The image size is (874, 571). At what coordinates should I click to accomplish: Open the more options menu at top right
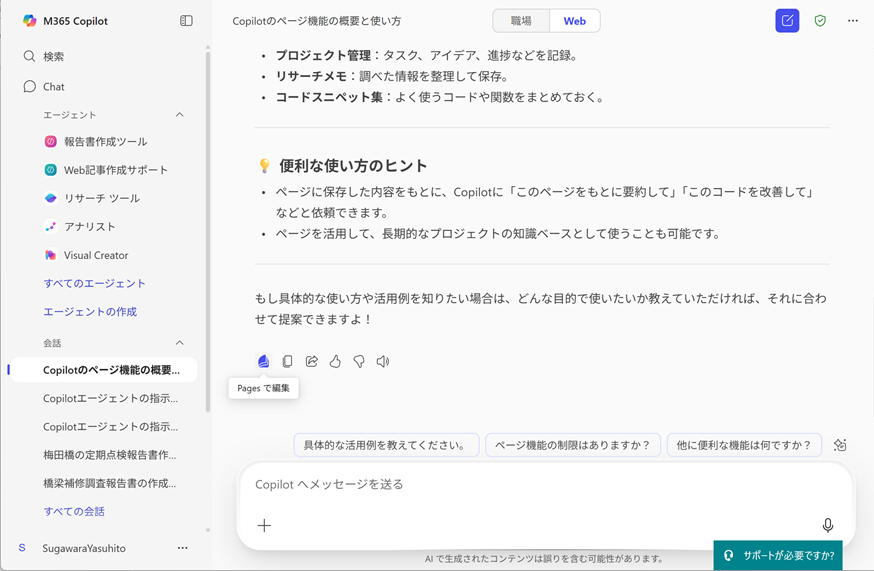pos(853,21)
